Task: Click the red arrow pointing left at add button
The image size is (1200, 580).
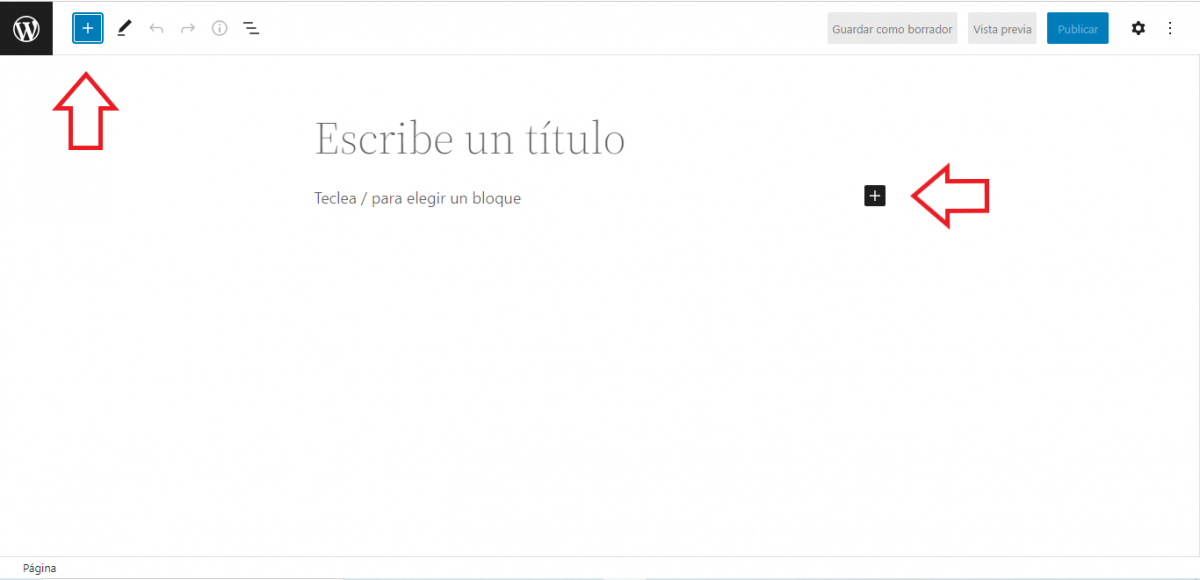Action: click(950, 196)
